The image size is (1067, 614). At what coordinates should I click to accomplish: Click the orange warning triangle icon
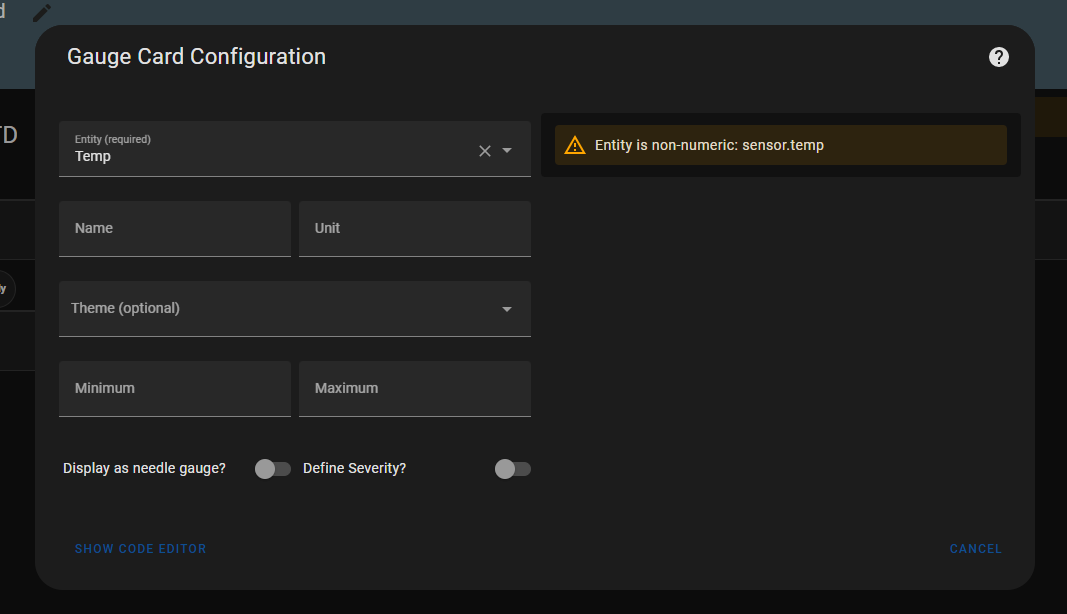pos(574,145)
